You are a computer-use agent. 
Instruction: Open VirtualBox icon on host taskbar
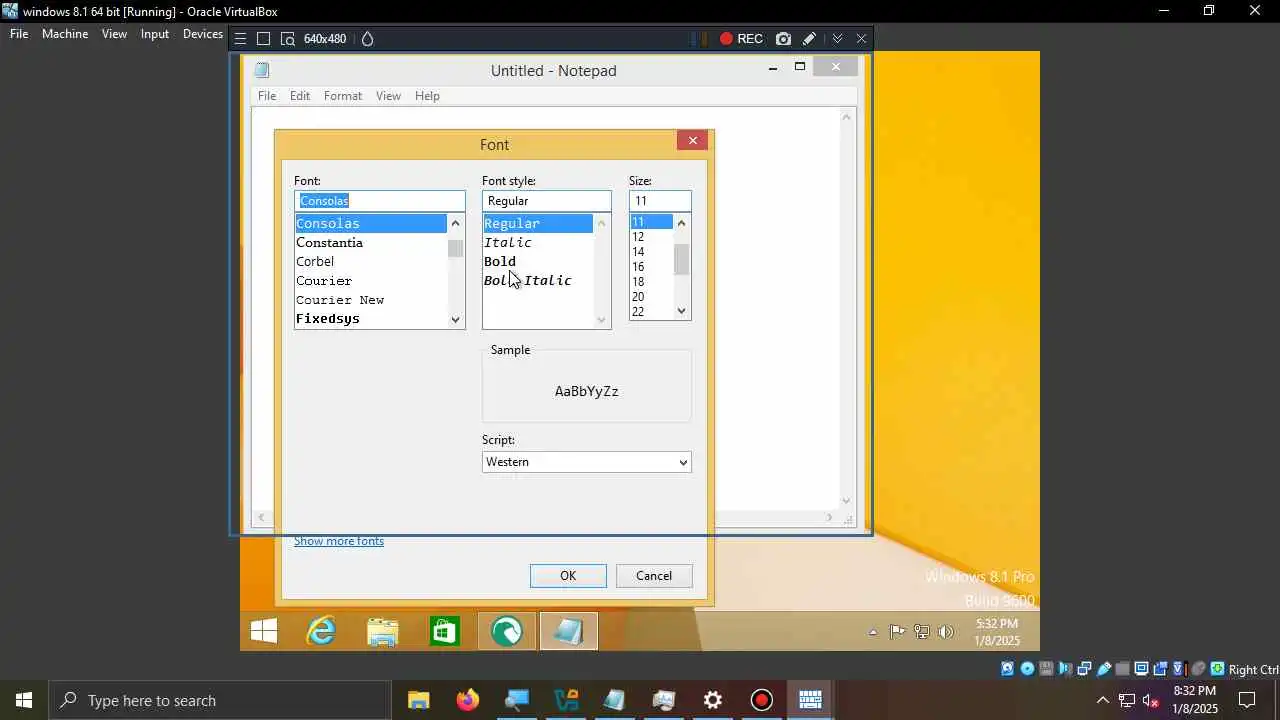click(566, 700)
